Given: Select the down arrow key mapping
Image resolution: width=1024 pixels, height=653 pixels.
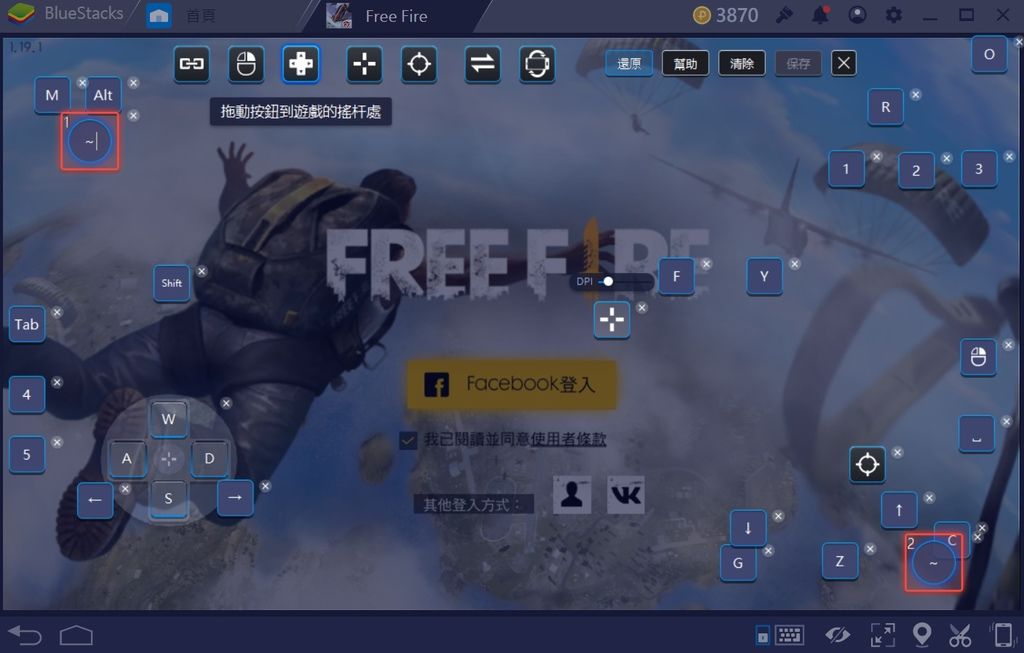Looking at the screenshot, I should 748,528.
